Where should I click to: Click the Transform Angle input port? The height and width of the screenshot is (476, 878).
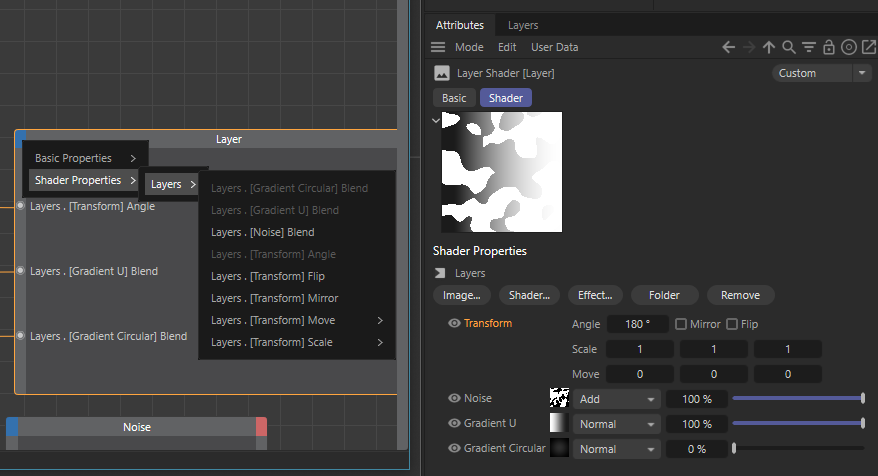(x=20, y=206)
